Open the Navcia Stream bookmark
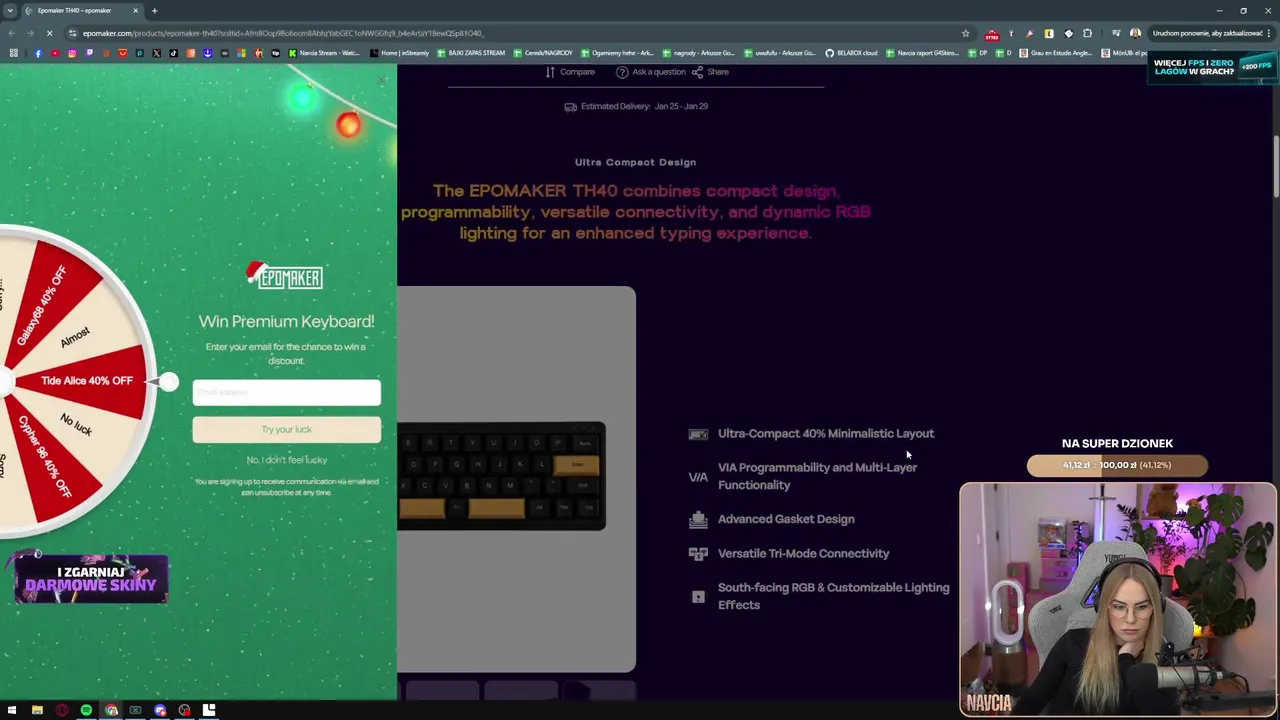This screenshot has height=720, width=1280. (324, 53)
